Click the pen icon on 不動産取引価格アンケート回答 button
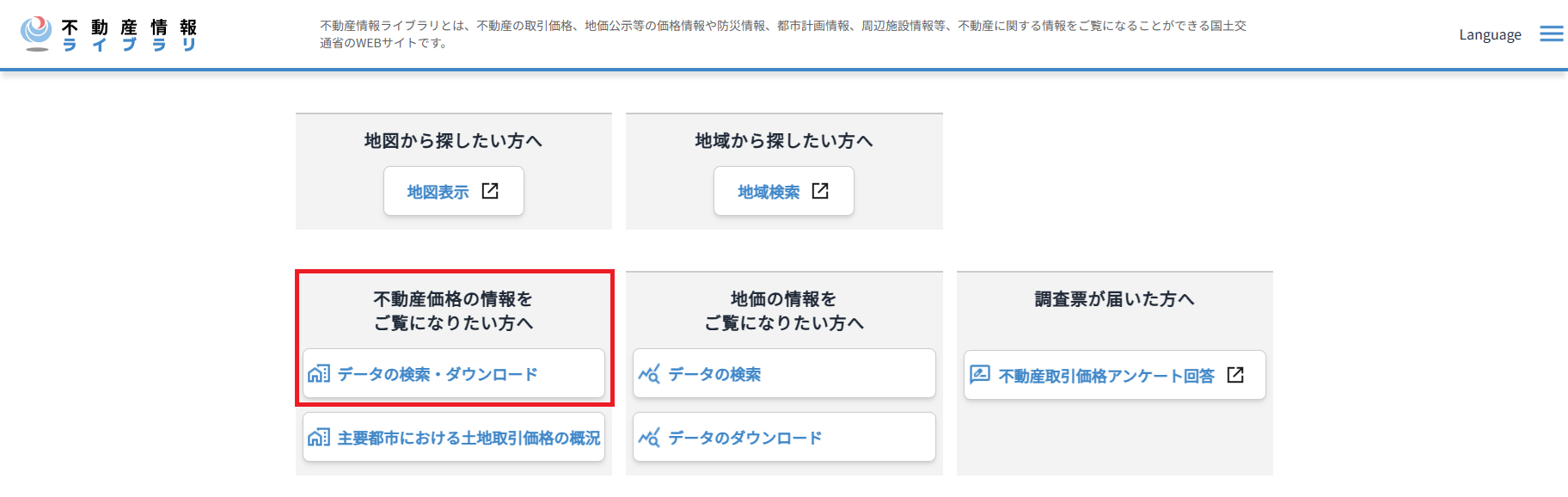The image size is (1568, 497). coord(981,375)
